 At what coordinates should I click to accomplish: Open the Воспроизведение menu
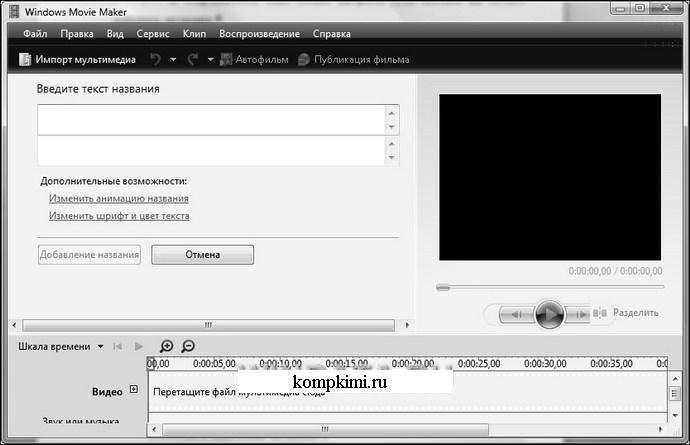pyautogui.click(x=258, y=33)
